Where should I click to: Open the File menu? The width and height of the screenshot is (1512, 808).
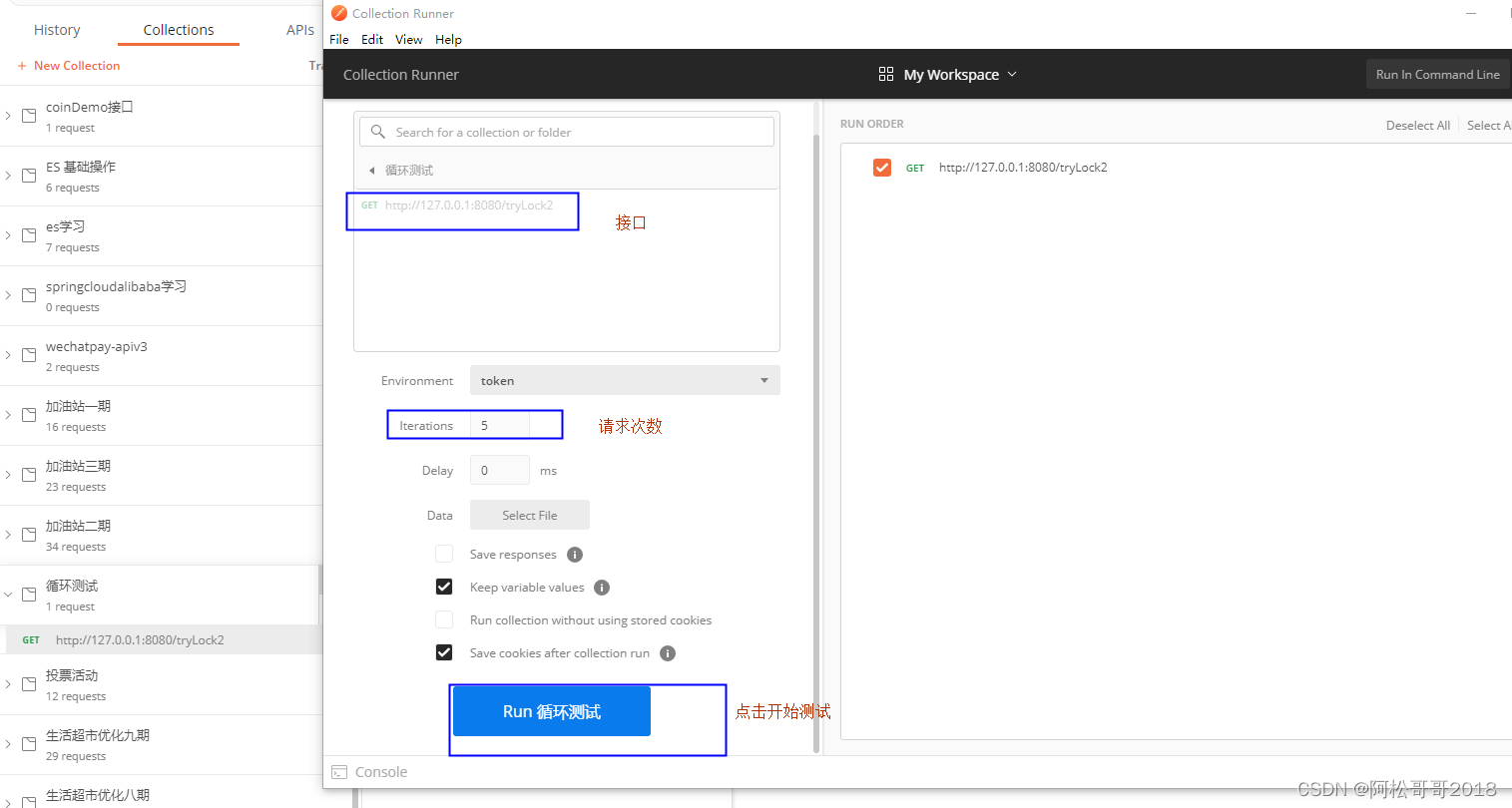(x=339, y=40)
